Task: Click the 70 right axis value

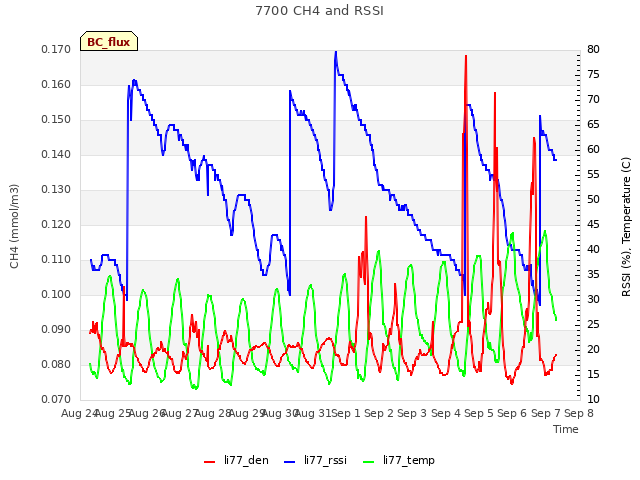Action: (593, 99)
